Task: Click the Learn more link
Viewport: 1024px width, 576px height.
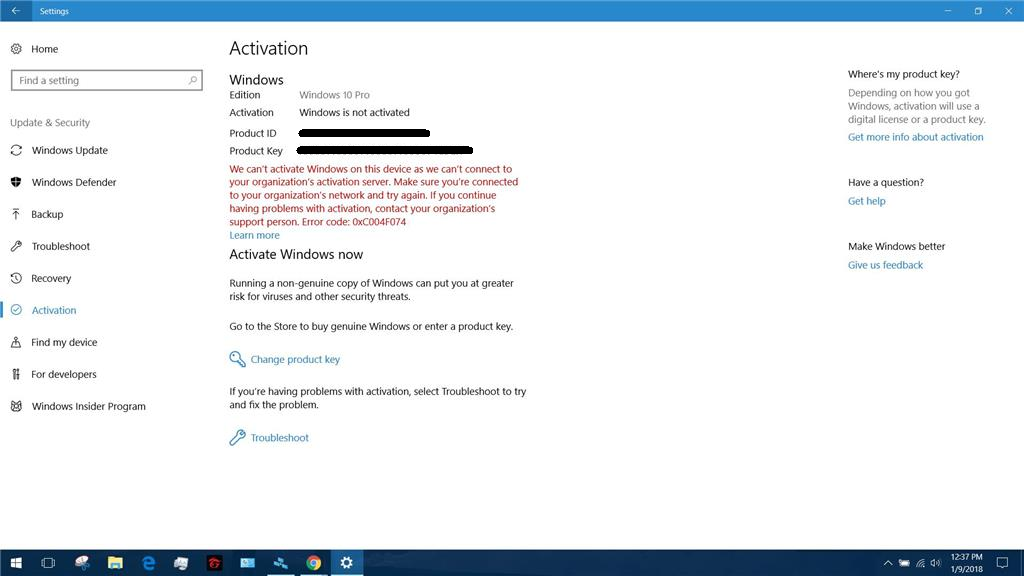Action: pos(254,235)
